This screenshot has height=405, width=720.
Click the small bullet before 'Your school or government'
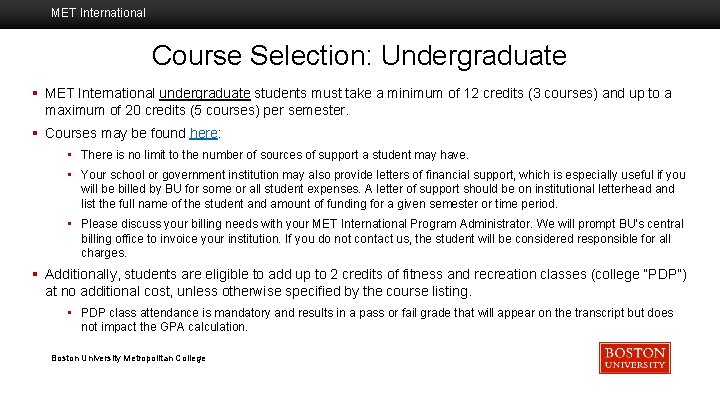(x=69, y=175)
